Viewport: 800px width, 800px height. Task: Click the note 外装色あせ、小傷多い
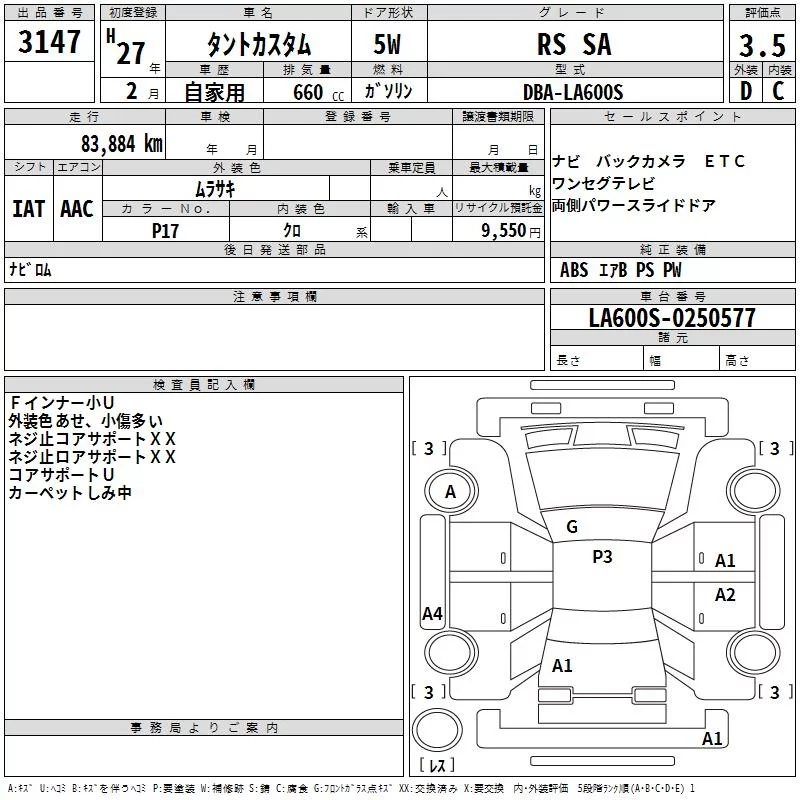86,421
